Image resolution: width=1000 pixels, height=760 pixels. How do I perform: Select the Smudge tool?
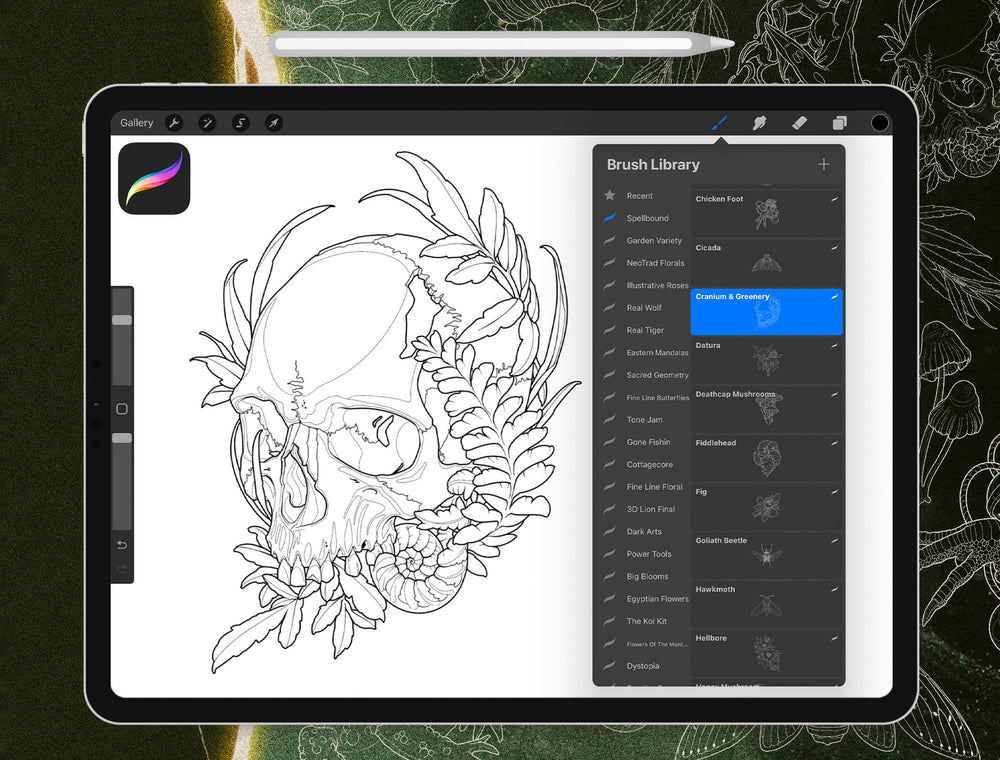click(759, 123)
